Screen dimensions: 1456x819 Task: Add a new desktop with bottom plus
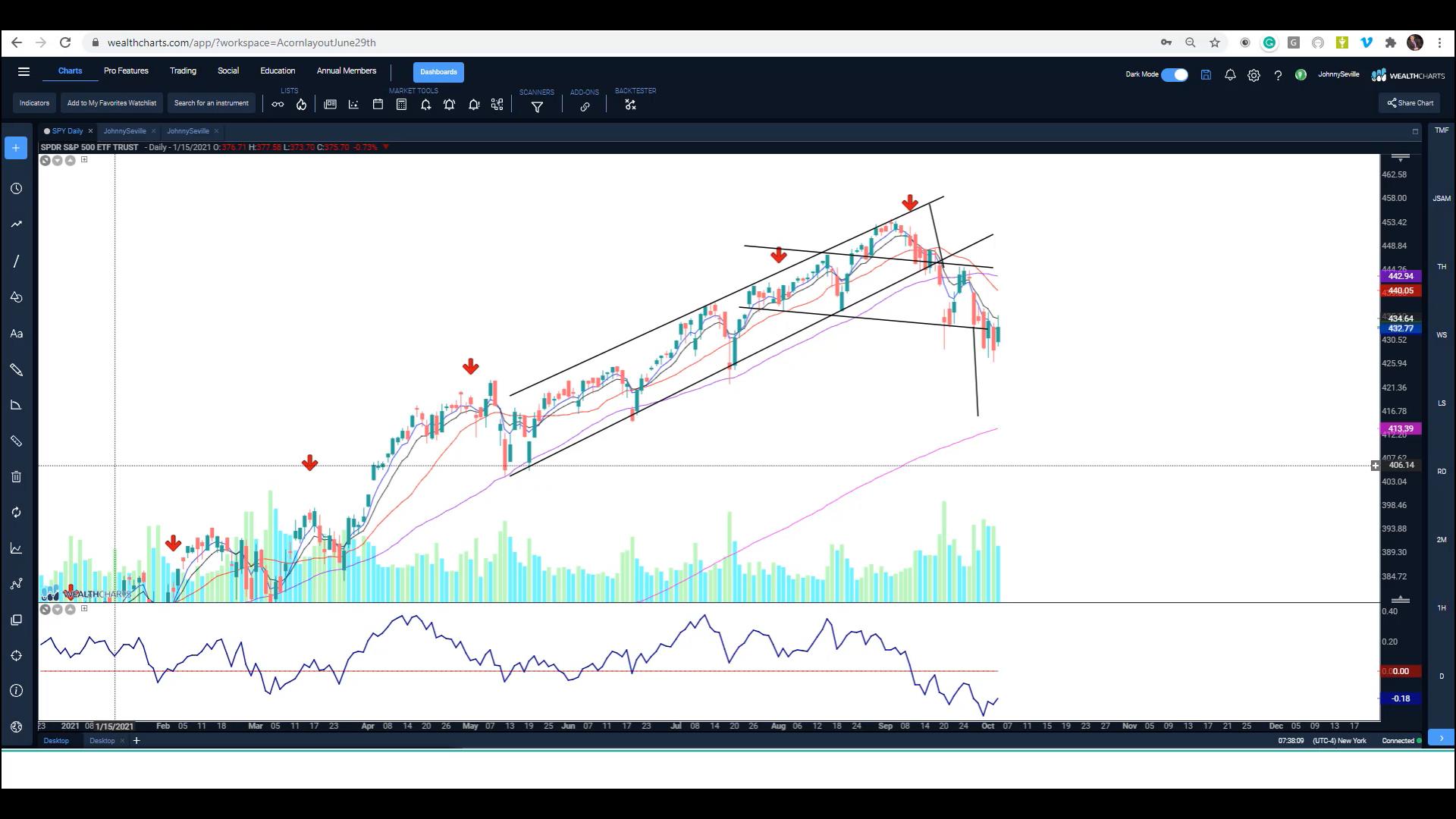point(136,741)
